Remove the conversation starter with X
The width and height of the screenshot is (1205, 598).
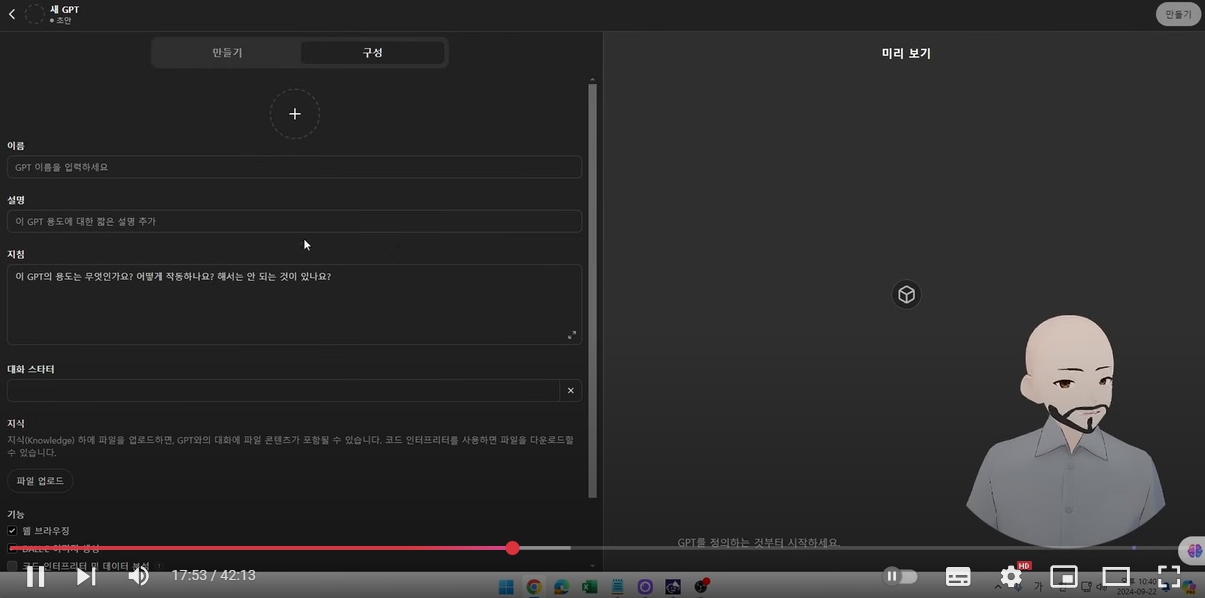click(x=571, y=390)
